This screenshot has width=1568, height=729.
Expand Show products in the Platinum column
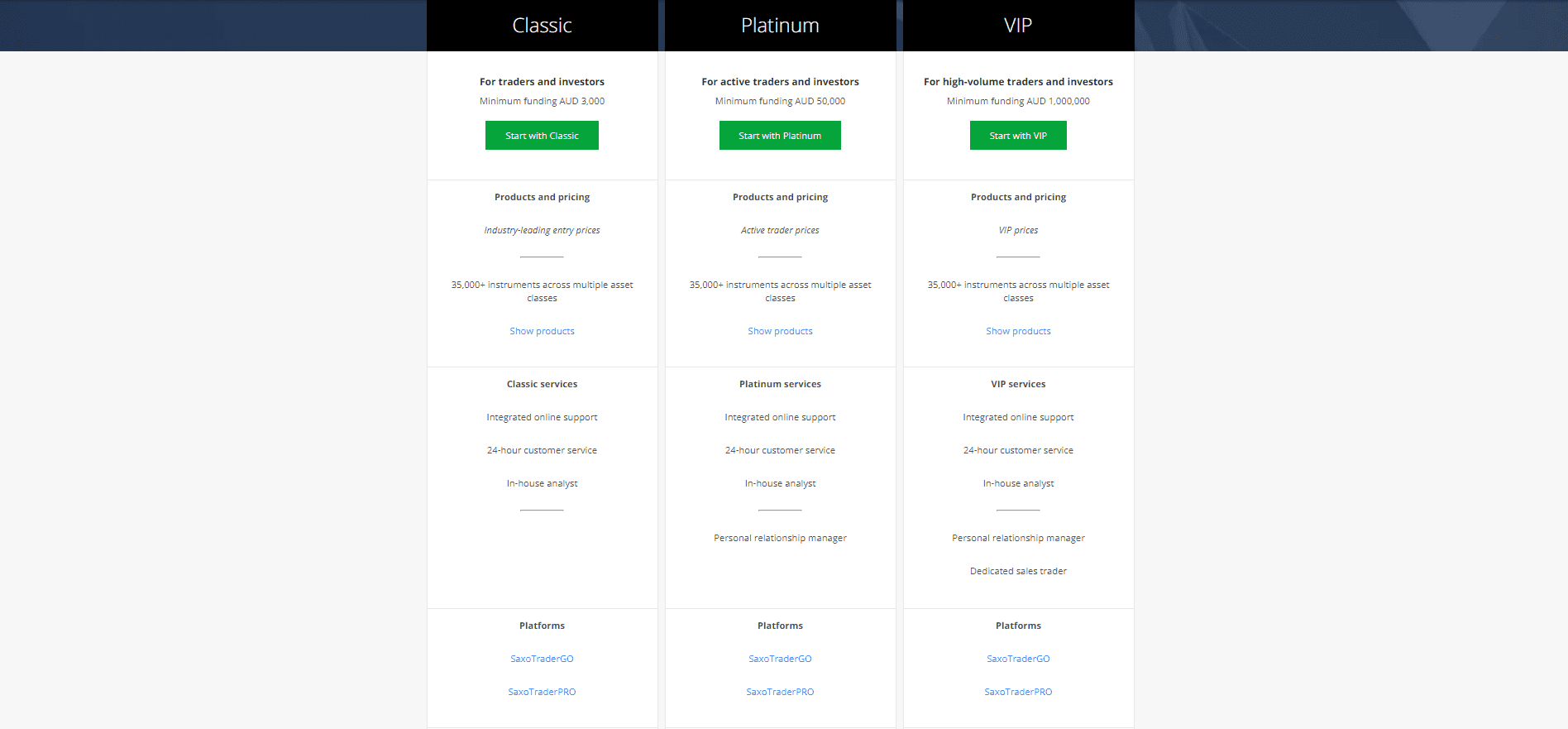pyautogui.click(x=780, y=331)
